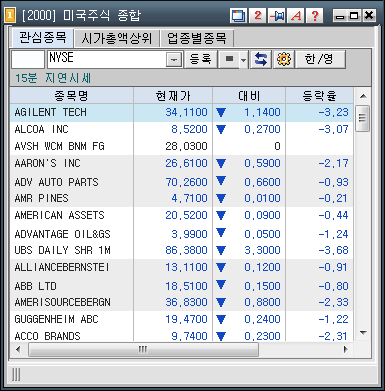Select the GUGGENHEIM ABC row

coord(182,319)
